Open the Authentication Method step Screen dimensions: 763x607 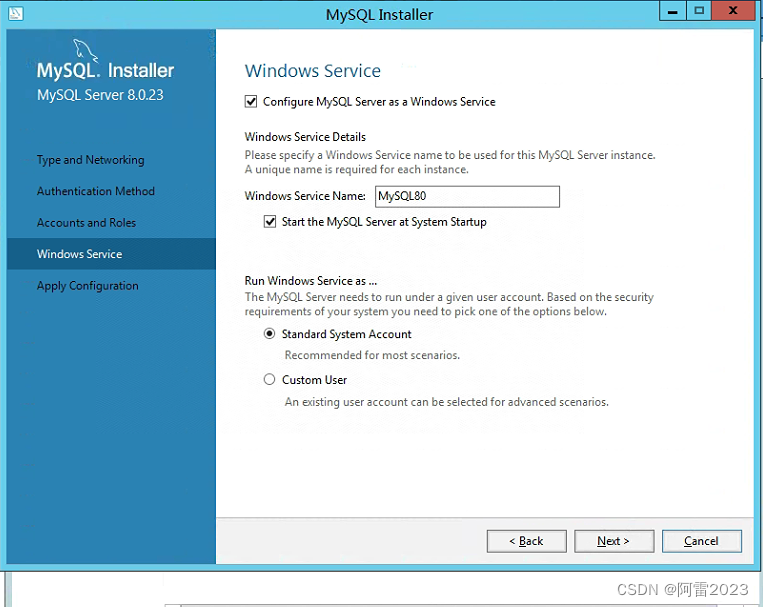point(96,191)
